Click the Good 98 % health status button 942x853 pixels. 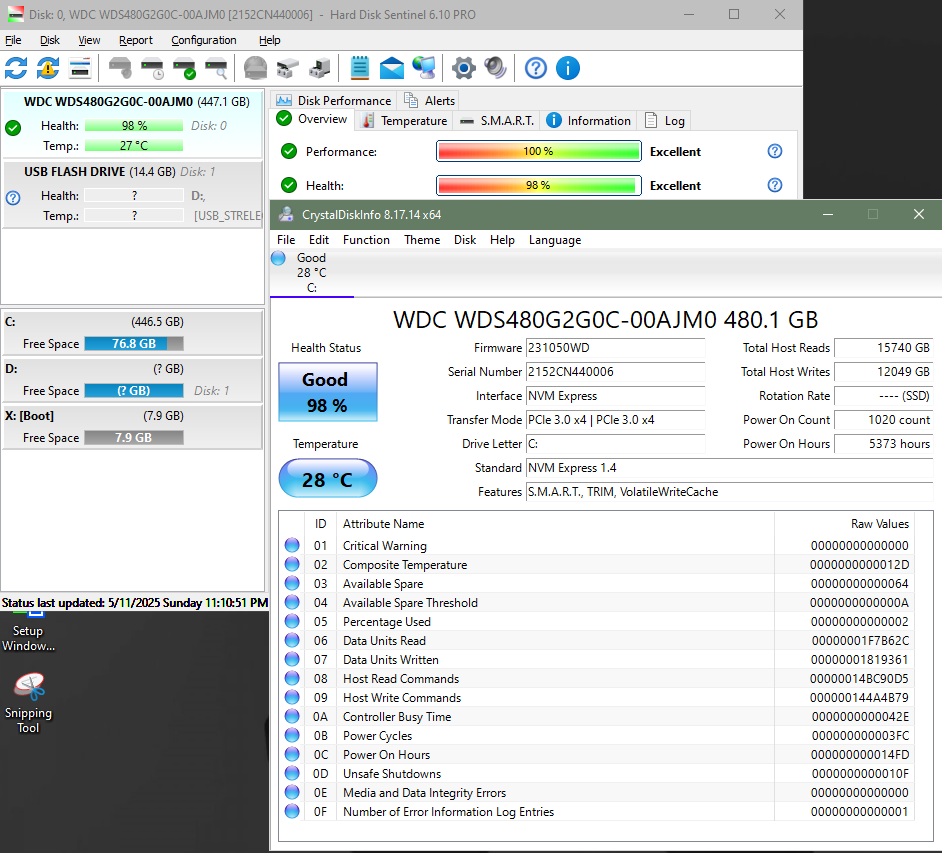click(x=327, y=392)
